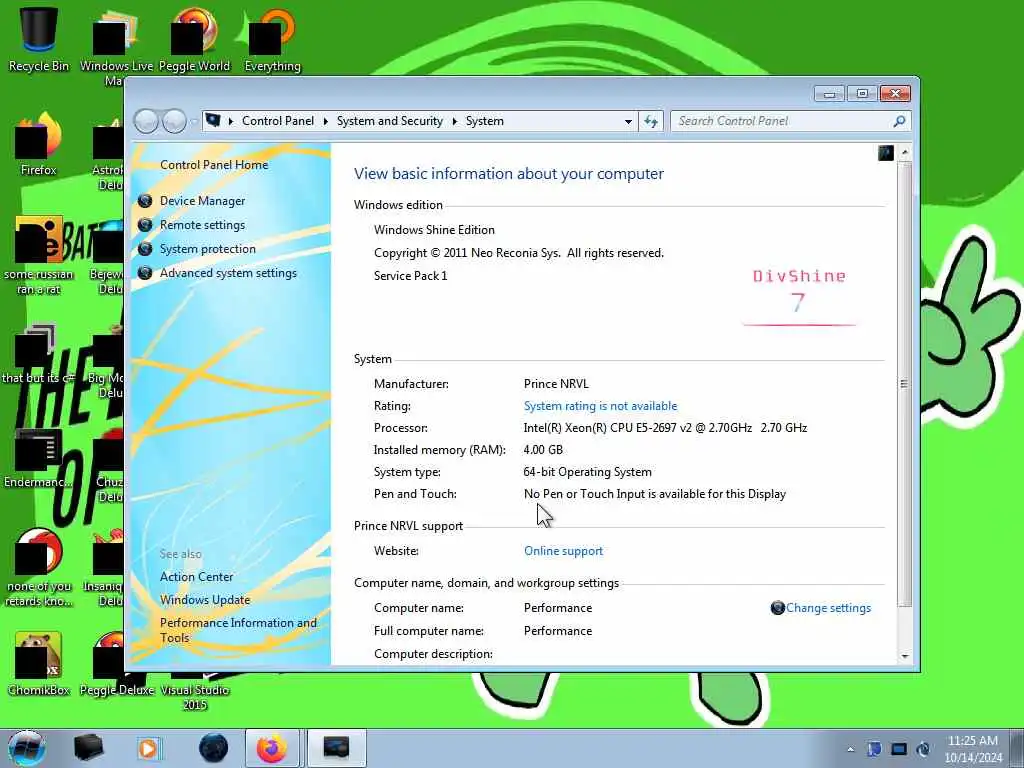The width and height of the screenshot is (1024, 768).
Task: Open the recent pages dropdown arrow
Action: 194,121
